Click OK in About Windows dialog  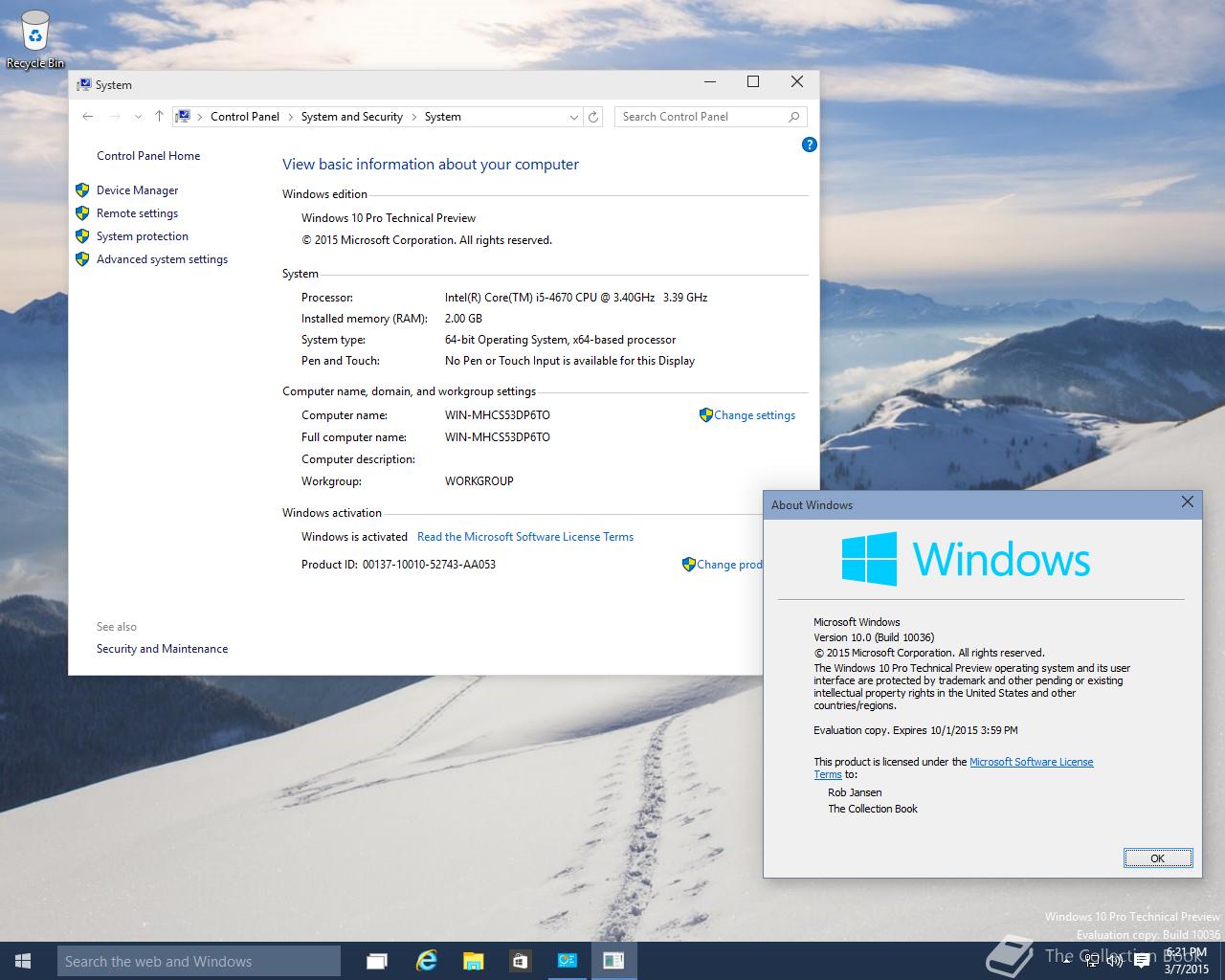[1158, 857]
